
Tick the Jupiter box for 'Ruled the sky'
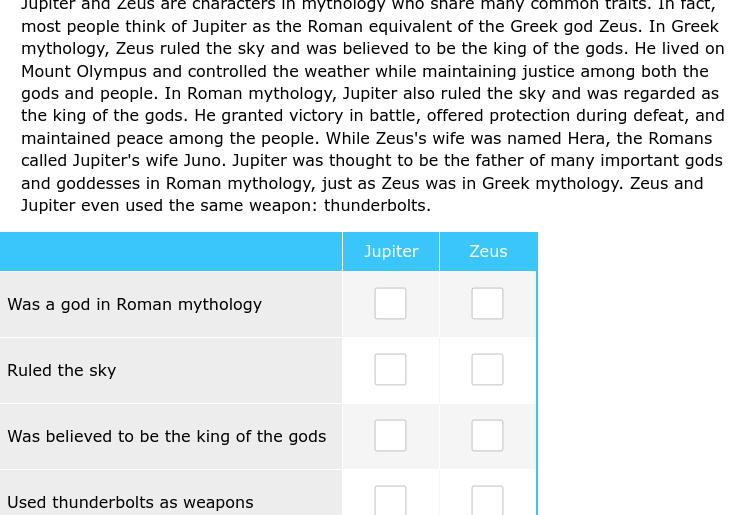point(390,370)
